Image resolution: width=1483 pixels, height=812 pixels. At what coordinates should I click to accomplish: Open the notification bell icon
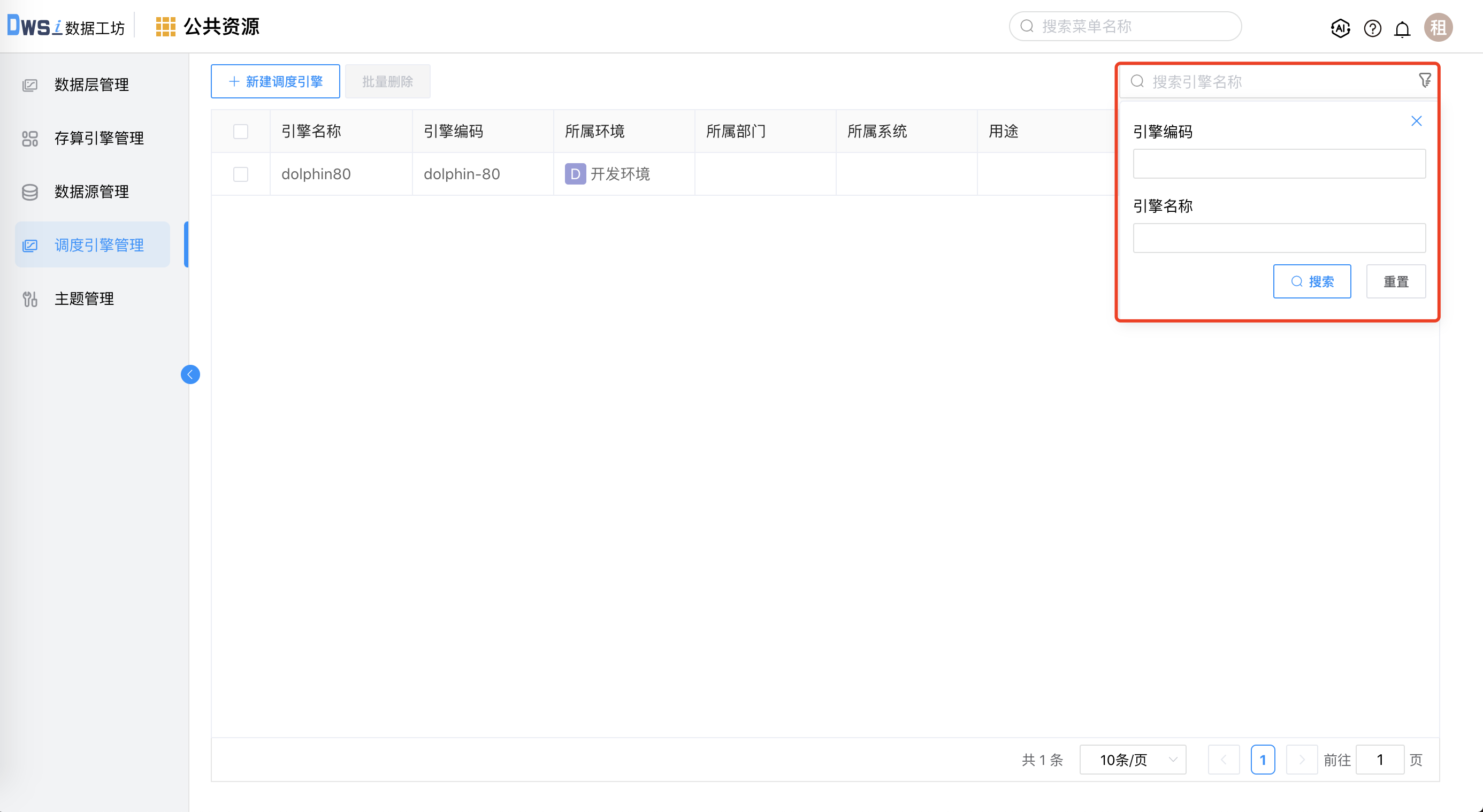(1402, 28)
